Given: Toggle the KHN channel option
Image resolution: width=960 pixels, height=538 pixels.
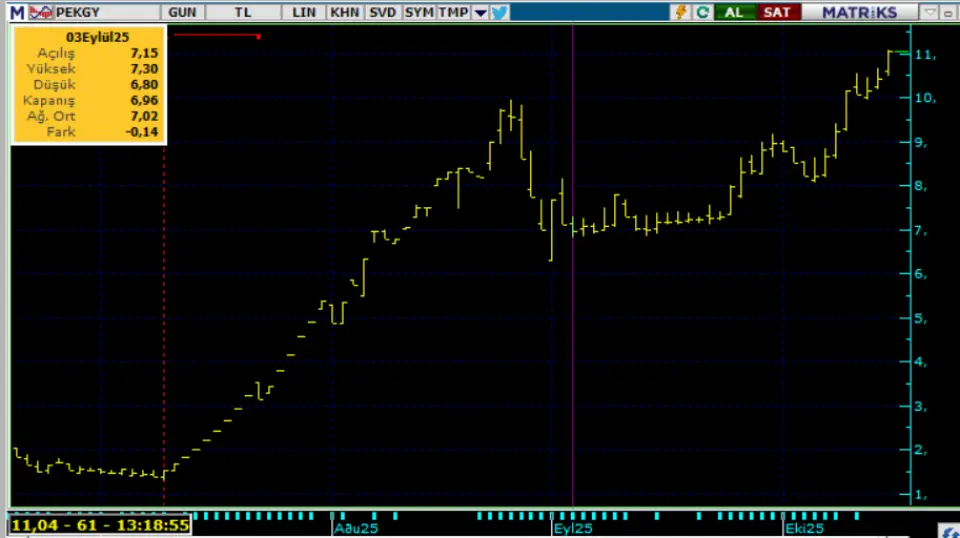Looking at the screenshot, I should 344,12.
